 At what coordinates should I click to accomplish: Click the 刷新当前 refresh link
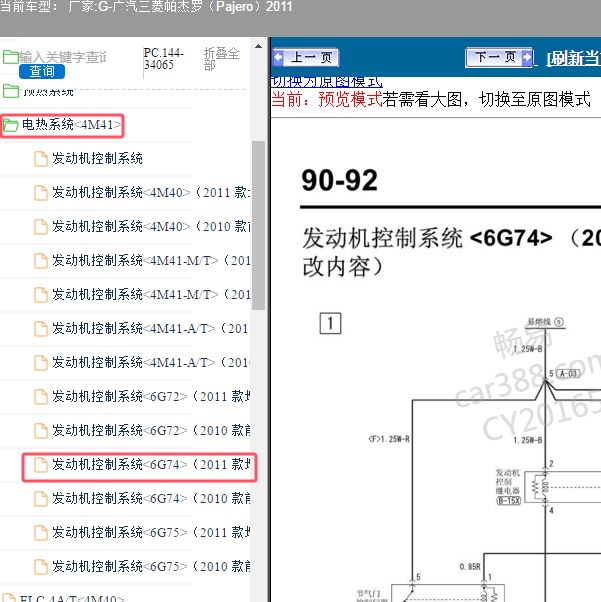[x=574, y=58]
